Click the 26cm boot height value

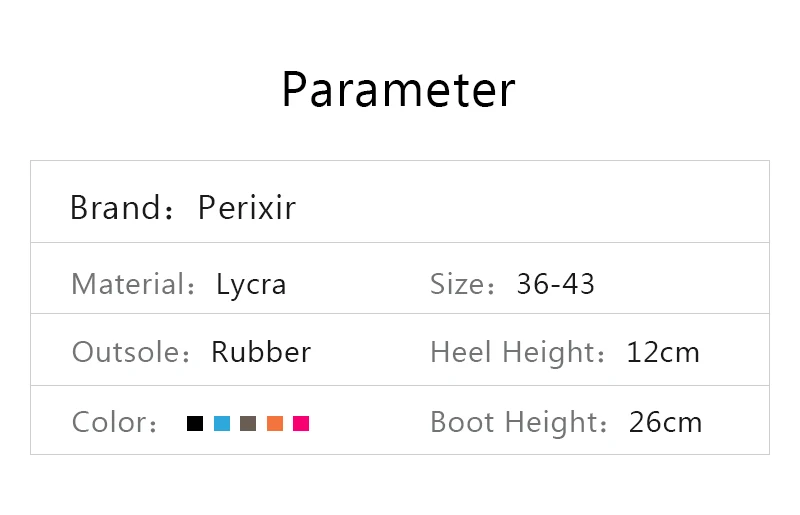[x=665, y=422]
